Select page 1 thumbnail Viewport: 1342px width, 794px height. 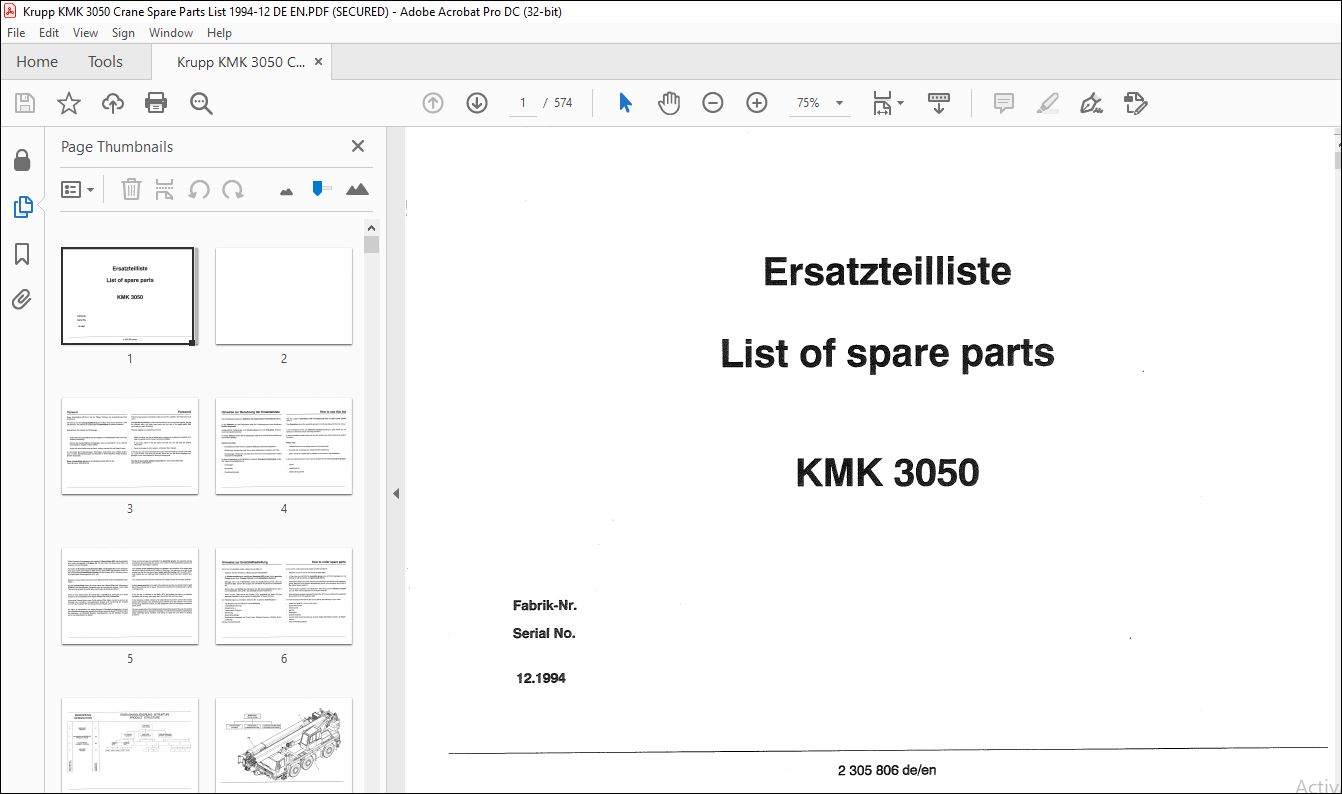(x=128, y=296)
